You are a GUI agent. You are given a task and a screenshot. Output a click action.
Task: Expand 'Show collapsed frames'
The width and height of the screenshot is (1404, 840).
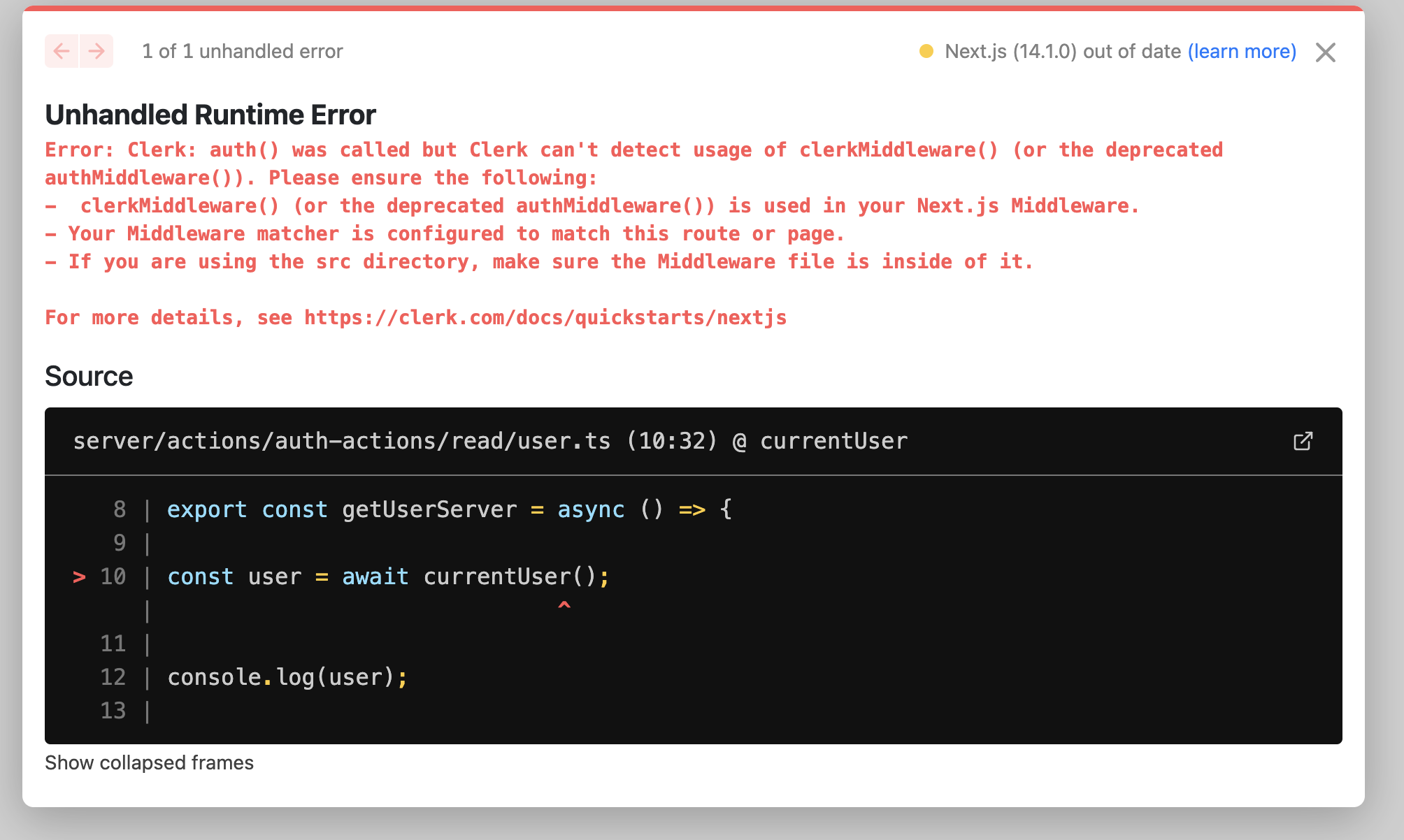coord(149,762)
